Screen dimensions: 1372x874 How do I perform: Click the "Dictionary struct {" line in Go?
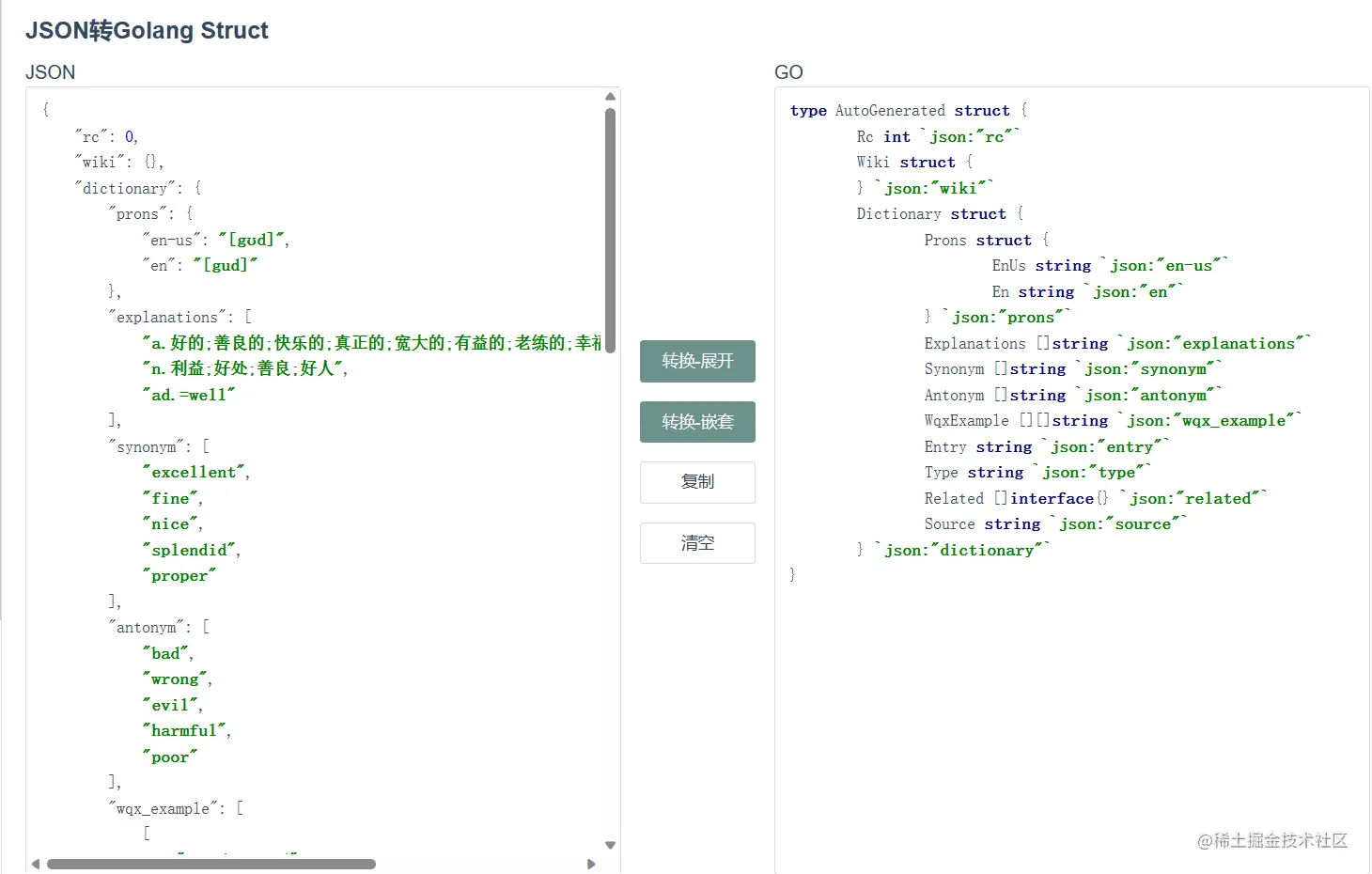tap(941, 214)
